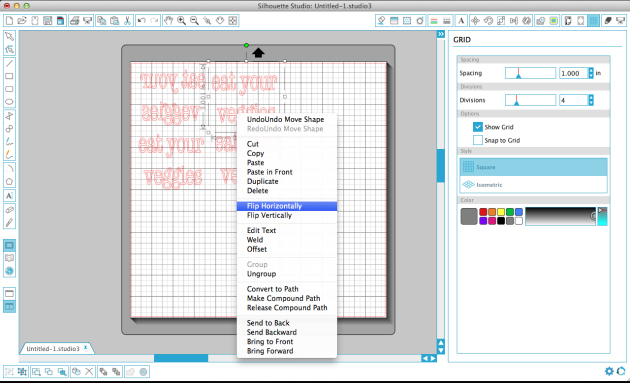Open preferences gear icon at bottom right
Image resolution: width=630 pixels, height=383 pixels.
[x=609, y=371]
